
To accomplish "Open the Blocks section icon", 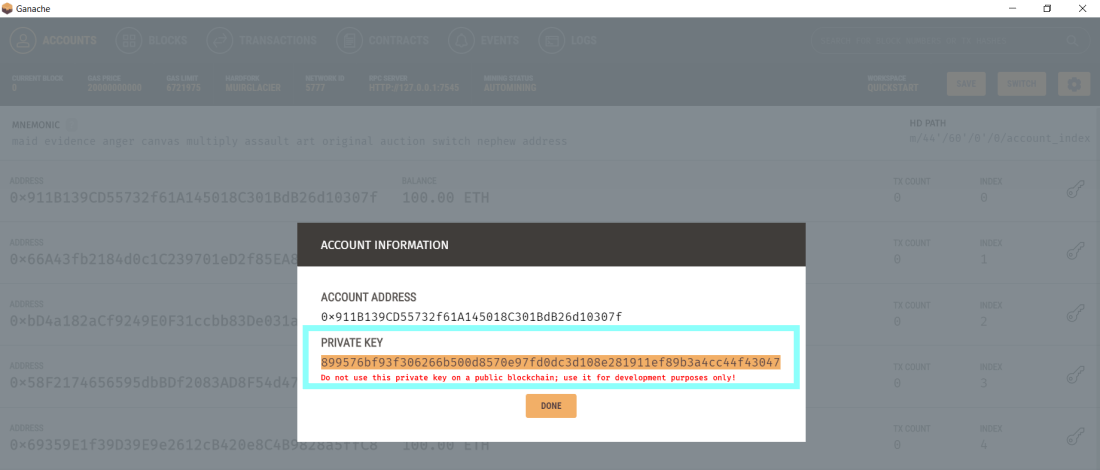I will click(129, 41).
